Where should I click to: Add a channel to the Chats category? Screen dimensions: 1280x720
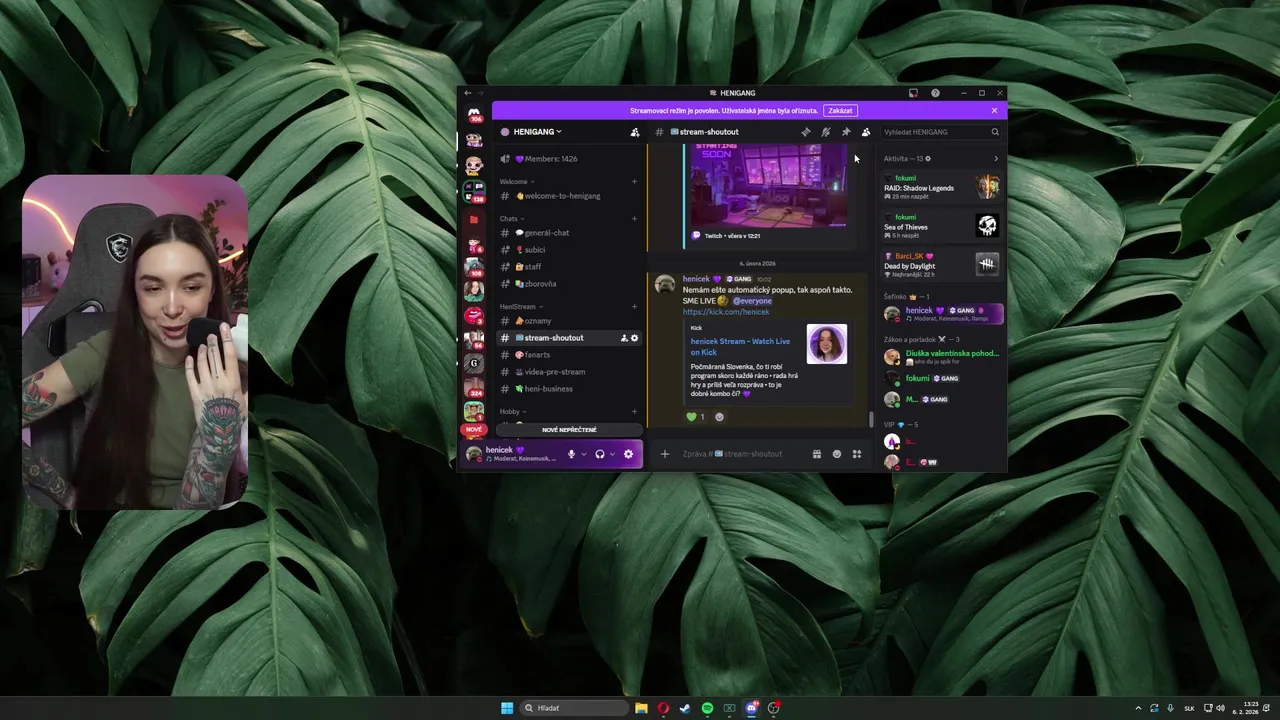[x=634, y=219]
